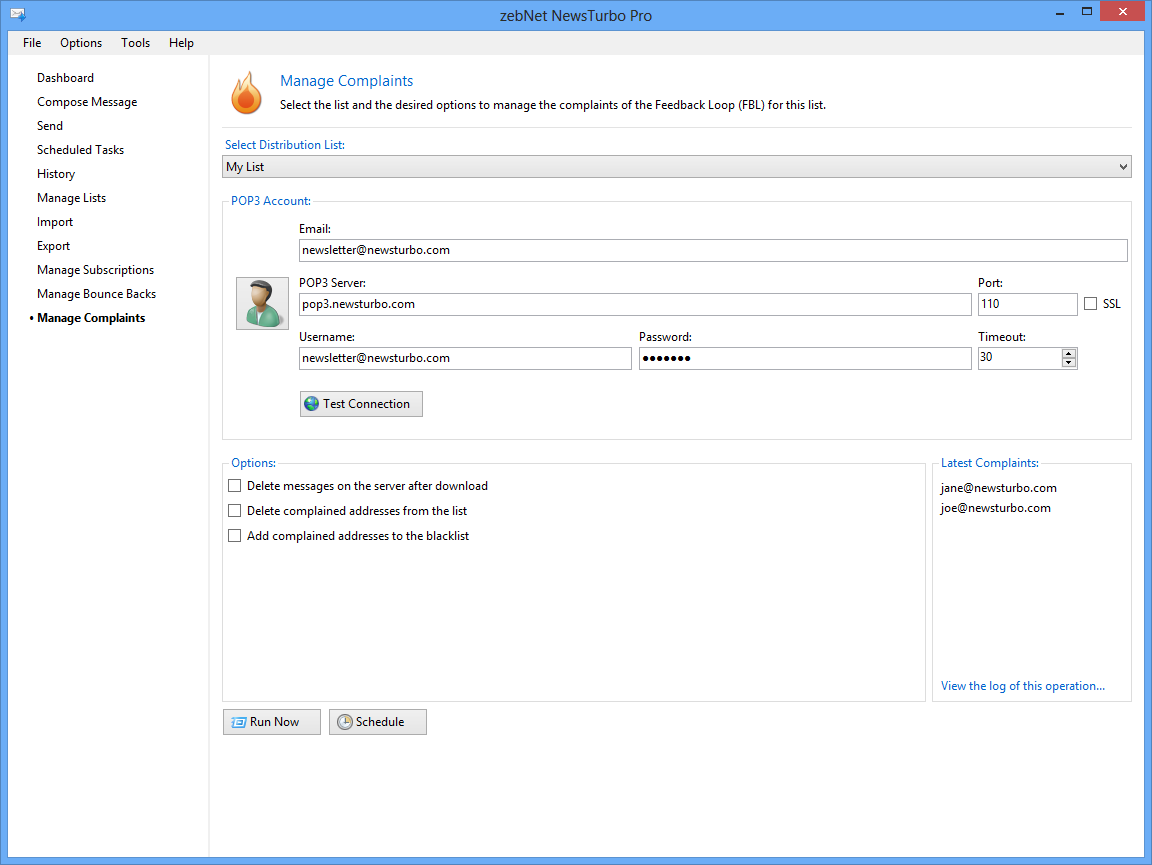Decrease the Timeout value with down arrow
This screenshot has height=865, width=1152.
(x=1069, y=363)
